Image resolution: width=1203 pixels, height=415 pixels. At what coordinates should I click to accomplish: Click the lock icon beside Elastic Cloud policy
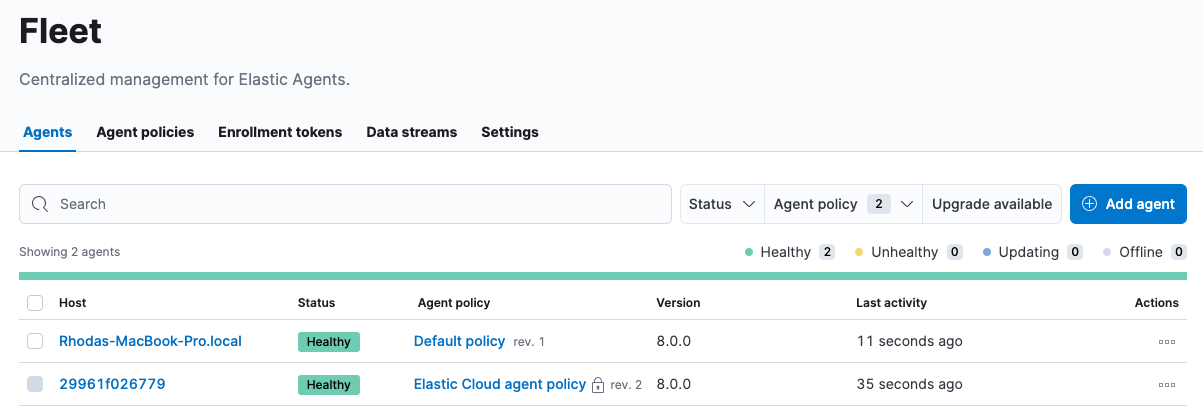pyautogui.click(x=598, y=385)
